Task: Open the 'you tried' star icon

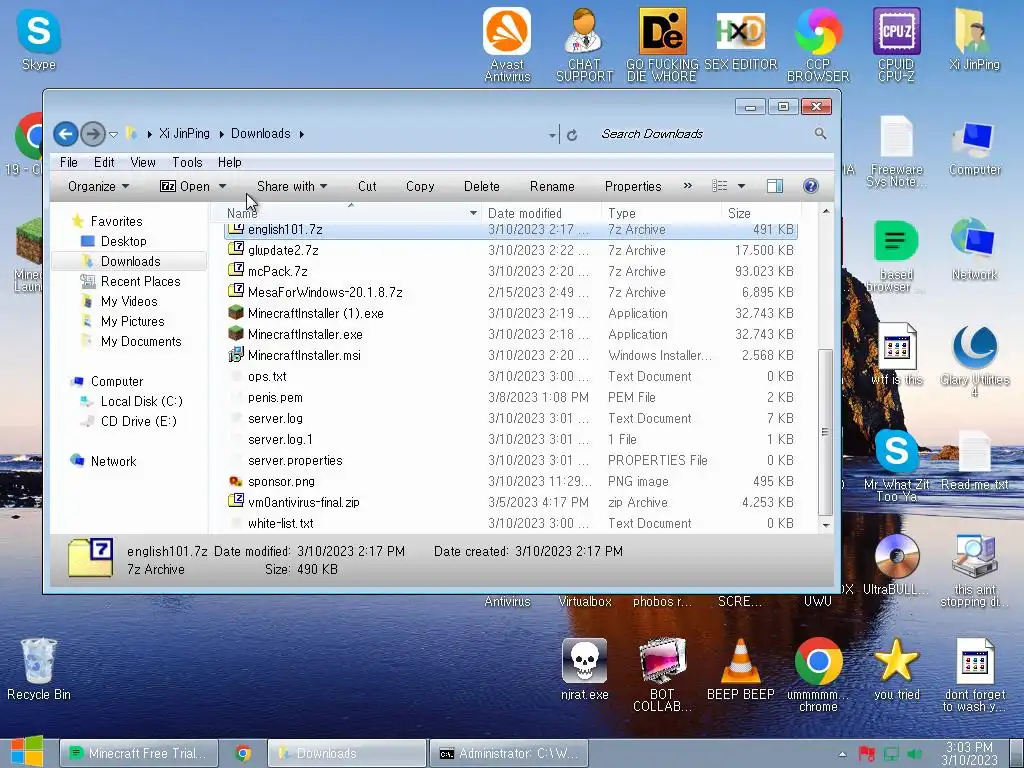Action: [896, 669]
